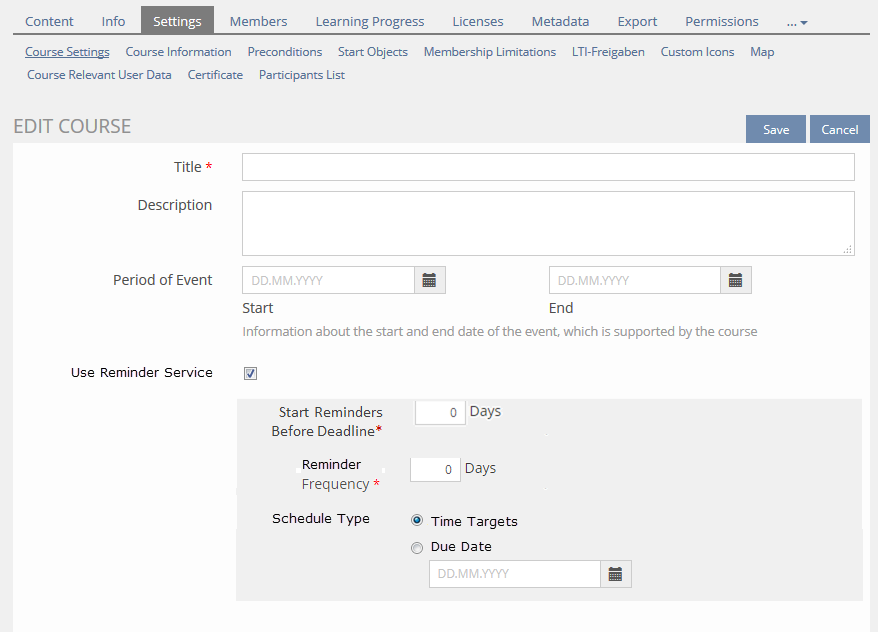The height and width of the screenshot is (633, 878).
Task: Click the Reminder Frequency days field
Action: tap(435, 469)
